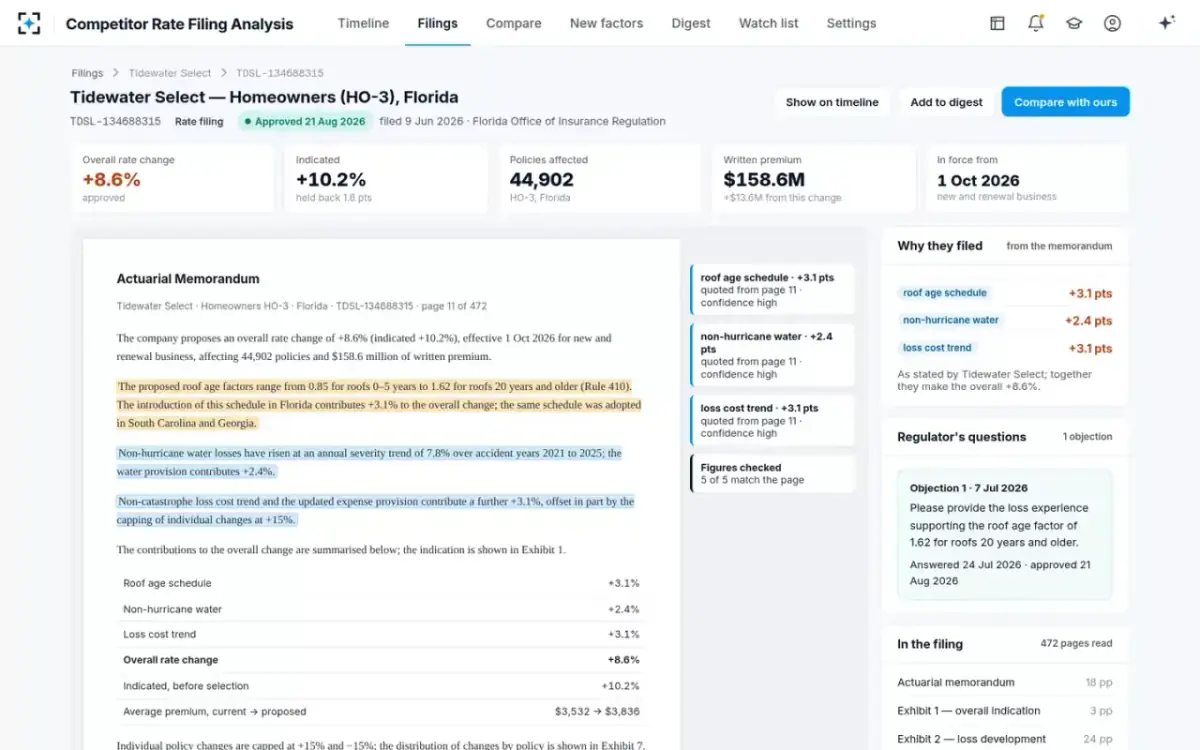Open the roof age schedule annotation card

coord(772,290)
